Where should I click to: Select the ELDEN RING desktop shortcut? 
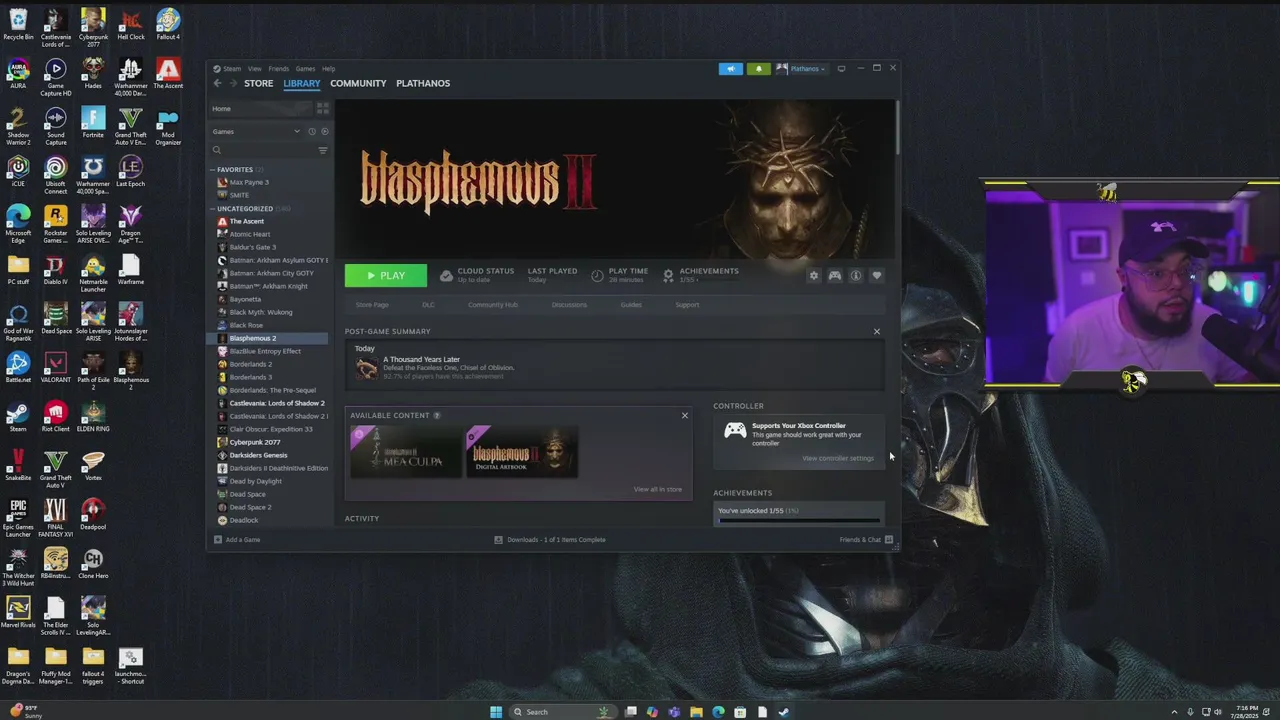click(x=93, y=415)
